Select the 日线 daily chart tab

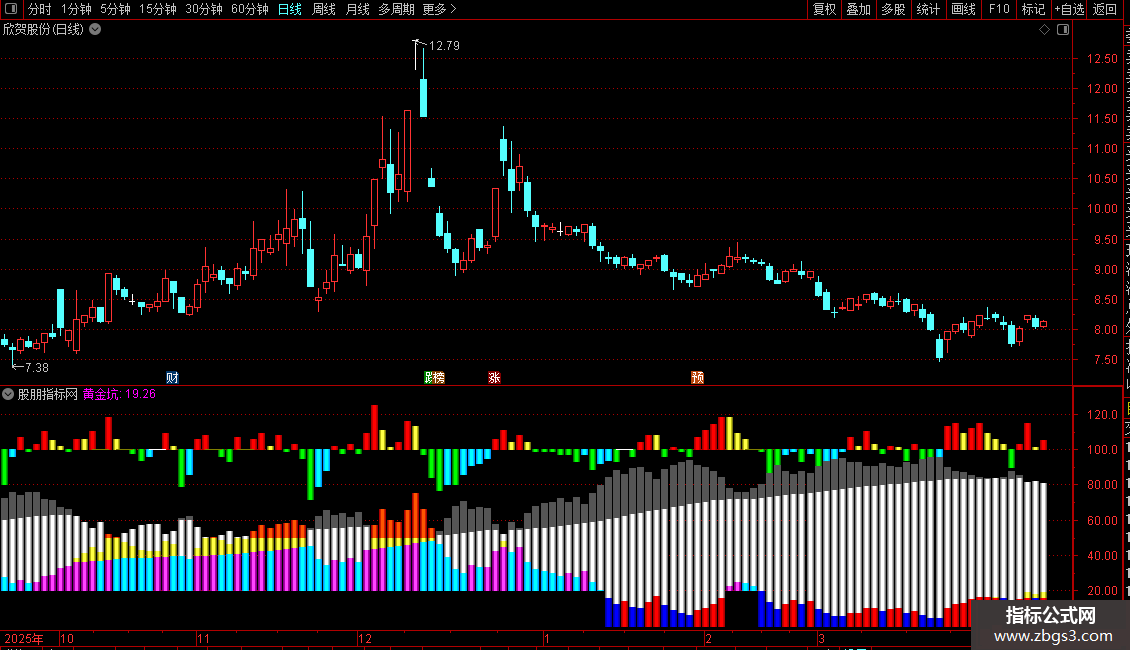pos(290,9)
